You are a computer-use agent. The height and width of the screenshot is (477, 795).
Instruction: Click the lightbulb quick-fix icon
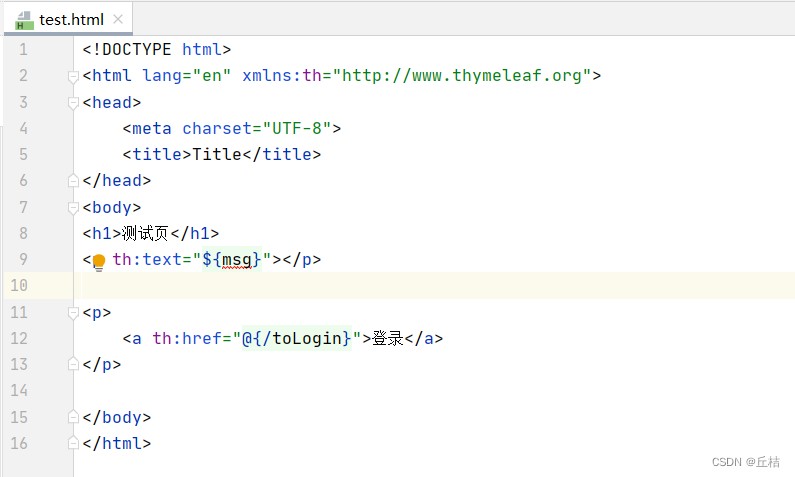pos(98,261)
